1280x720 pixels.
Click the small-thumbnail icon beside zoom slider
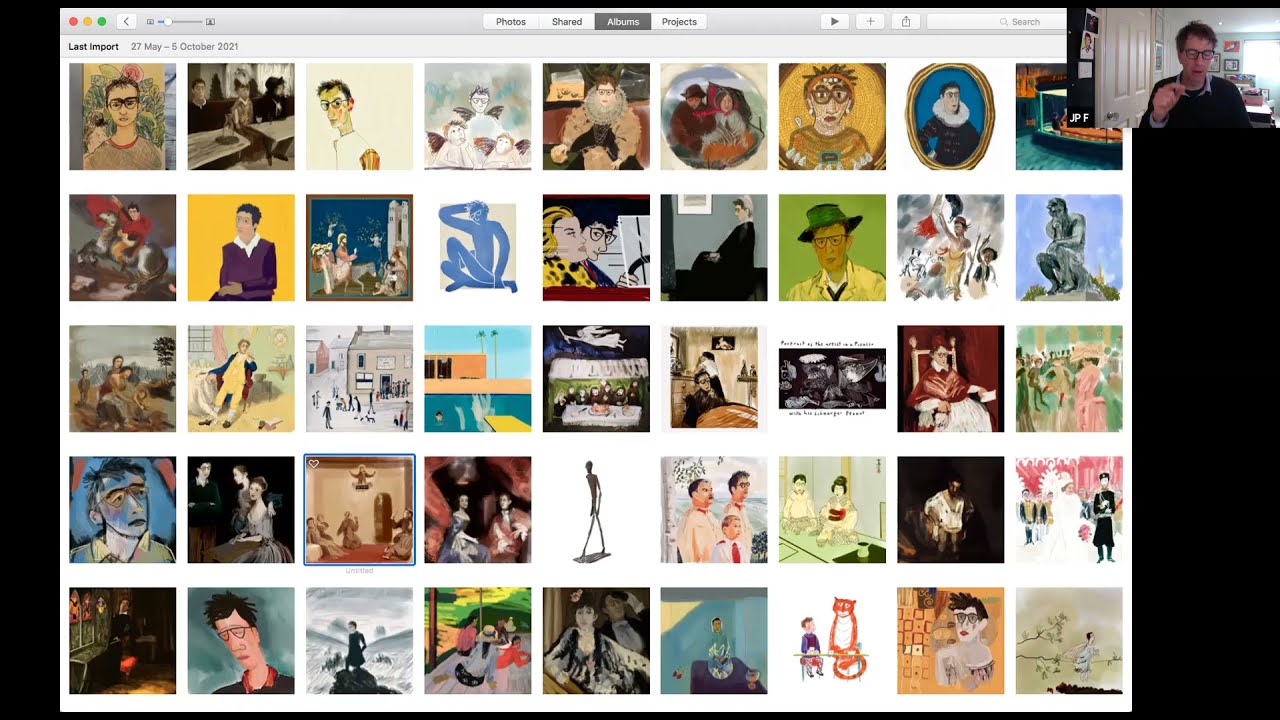[x=150, y=21]
